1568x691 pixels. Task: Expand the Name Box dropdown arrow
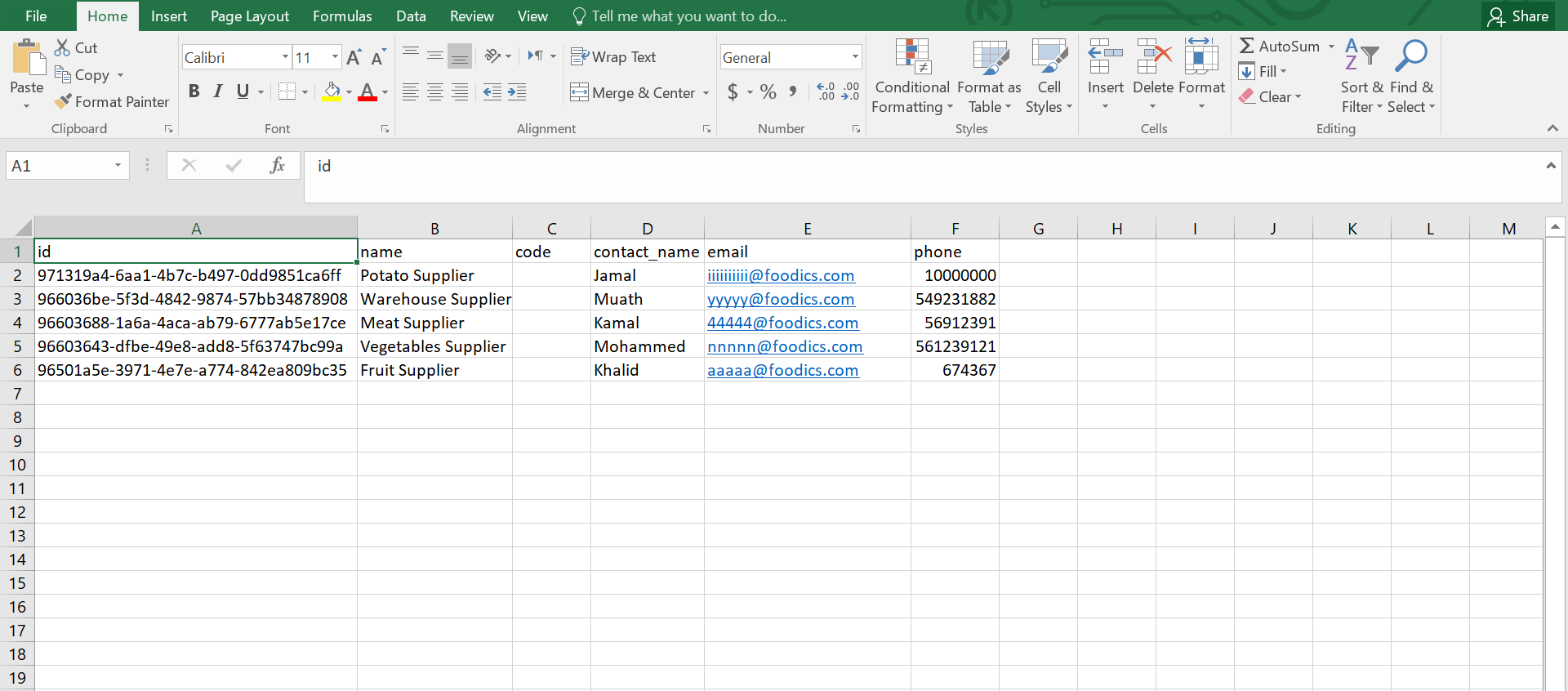coord(118,166)
